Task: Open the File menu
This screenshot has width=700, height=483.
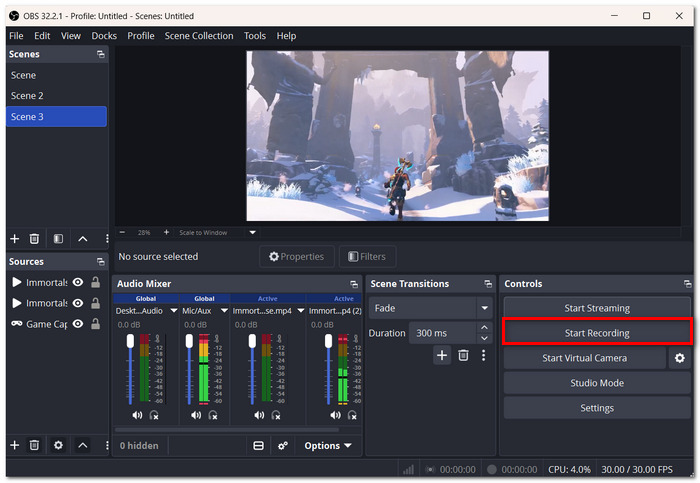Action: point(16,36)
